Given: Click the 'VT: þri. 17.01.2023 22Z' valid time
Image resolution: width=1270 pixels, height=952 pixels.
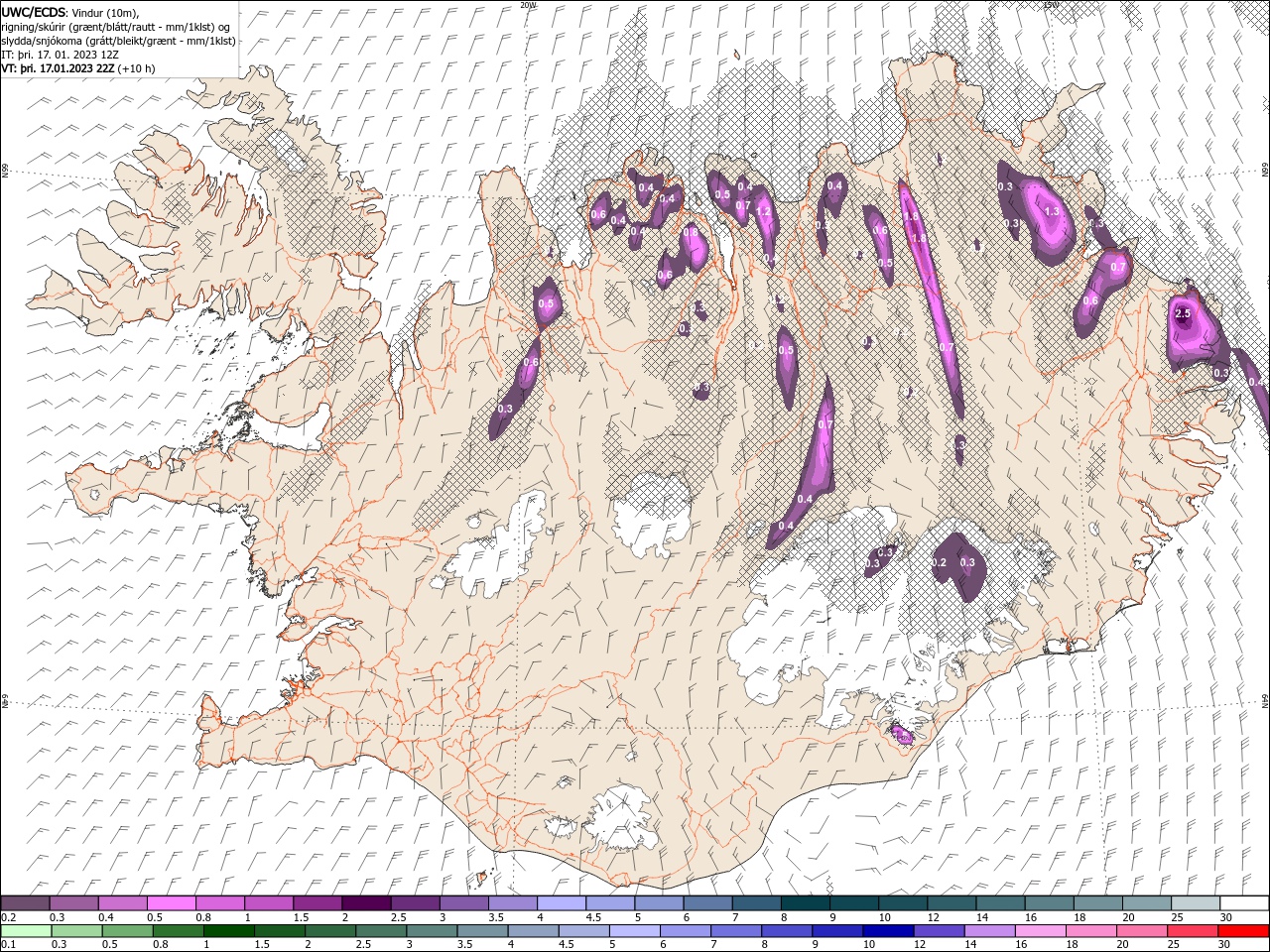Looking at the screenshot, I should 59,68.
